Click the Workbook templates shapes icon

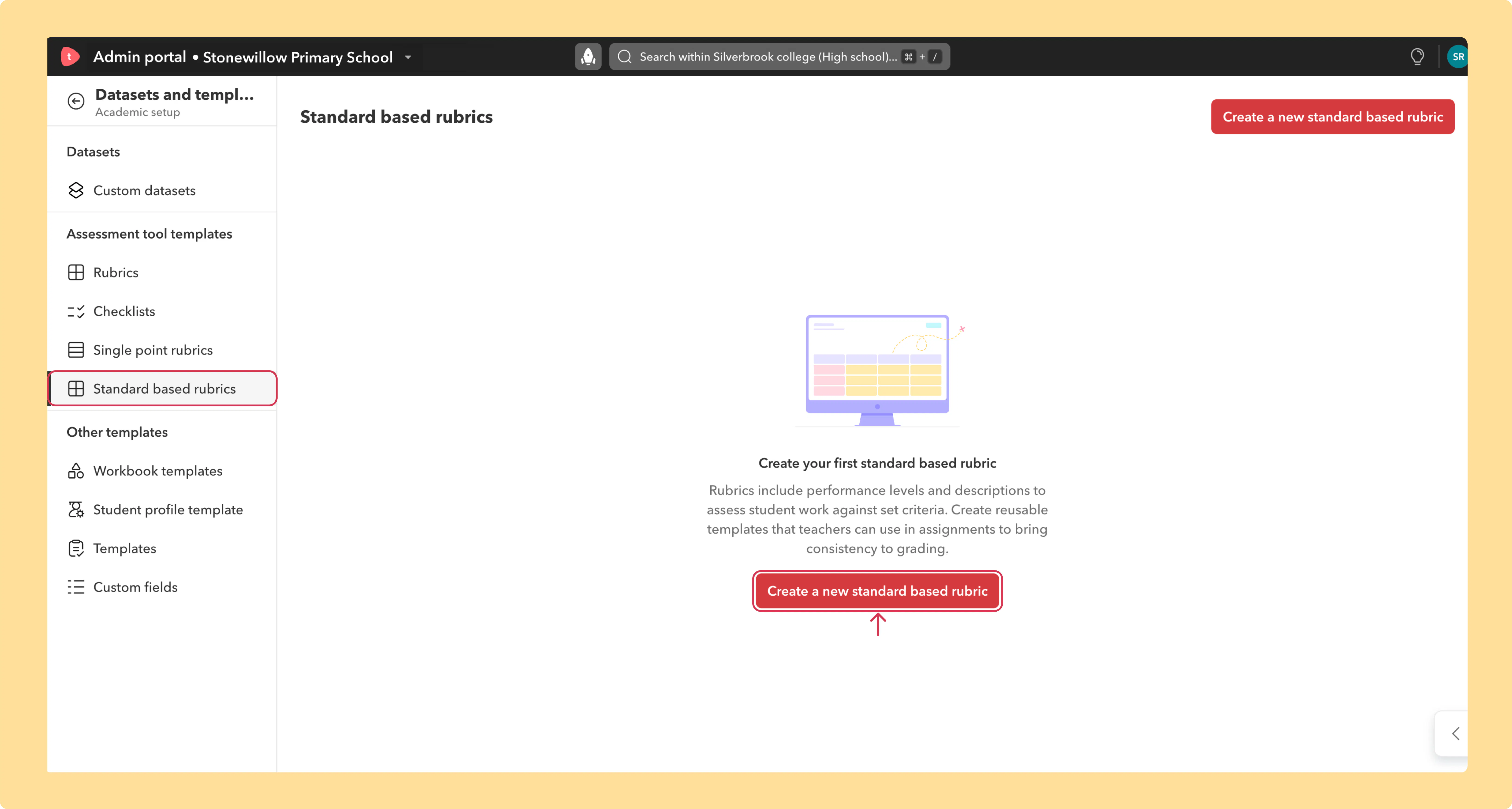[76, 471]
